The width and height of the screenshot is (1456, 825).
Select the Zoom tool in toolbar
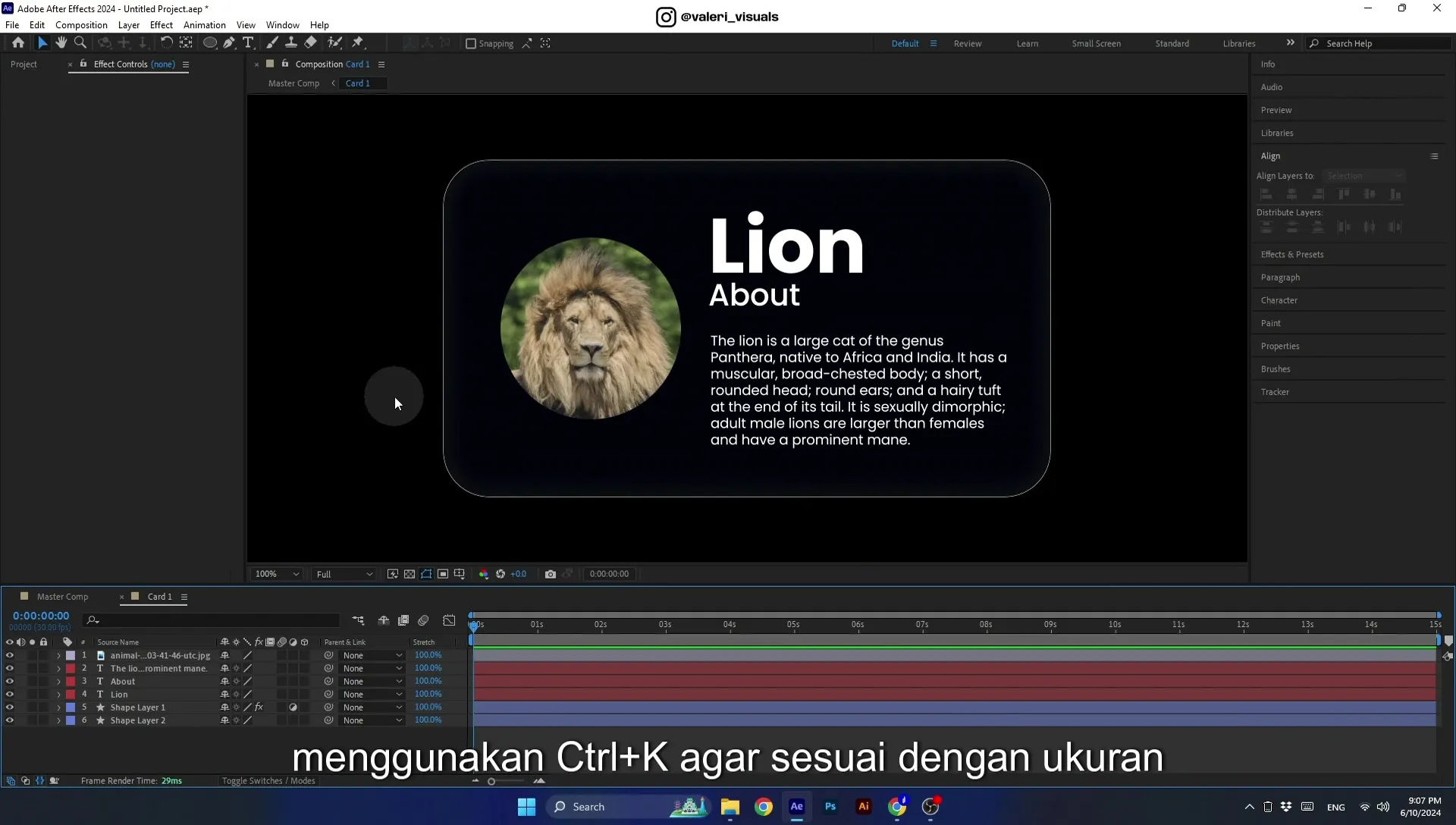pyautogui.click(x=80, y=43)
